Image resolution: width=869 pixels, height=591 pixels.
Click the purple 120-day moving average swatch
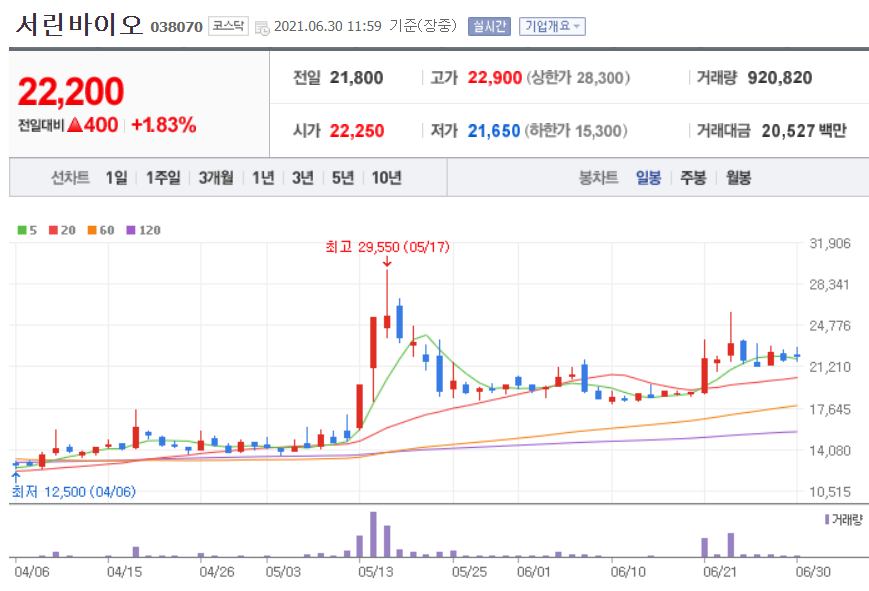(x=131, y=230)
